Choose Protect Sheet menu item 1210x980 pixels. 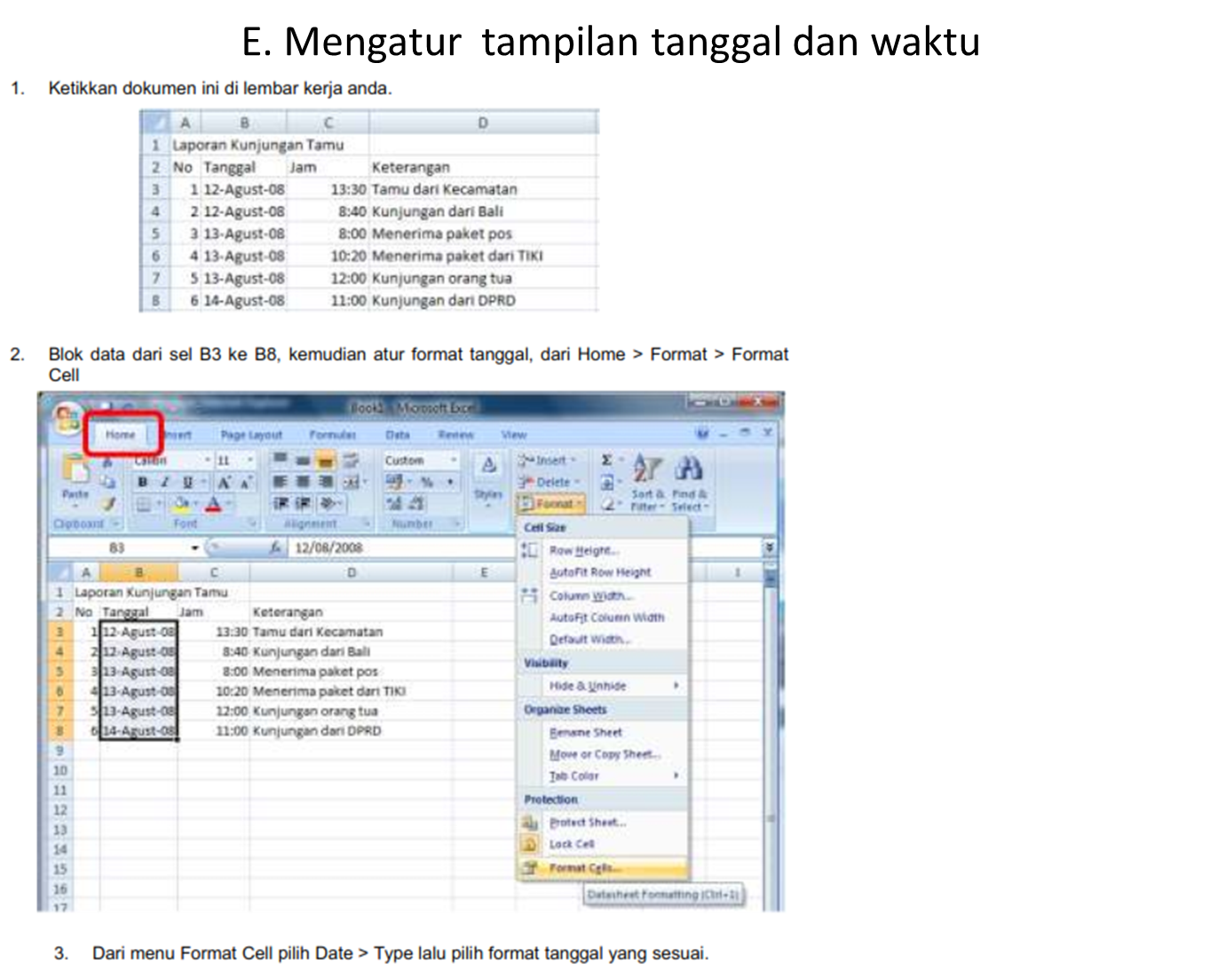point(603,823)
